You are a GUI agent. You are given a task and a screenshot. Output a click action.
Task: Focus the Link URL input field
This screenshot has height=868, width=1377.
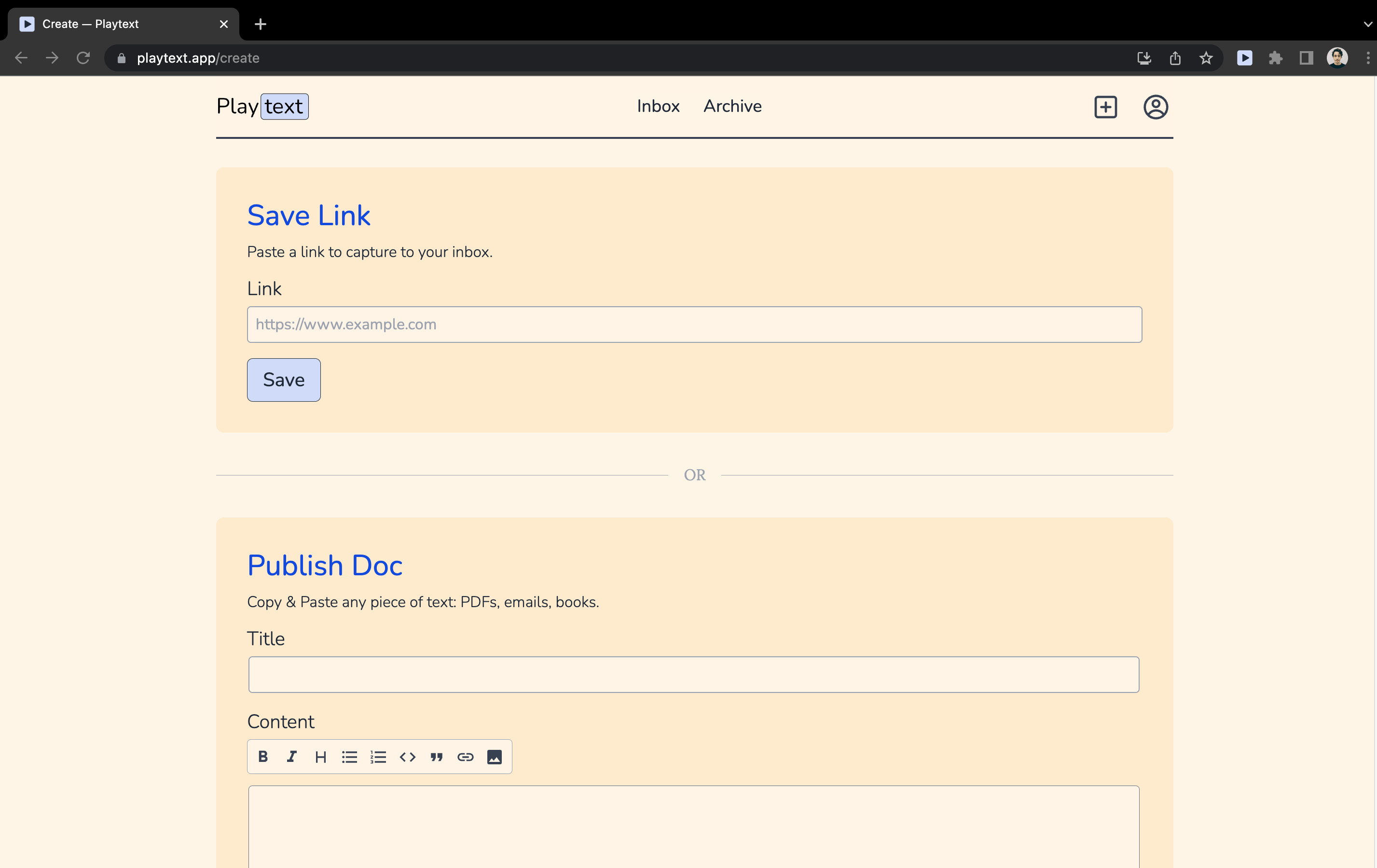[694, 325]
